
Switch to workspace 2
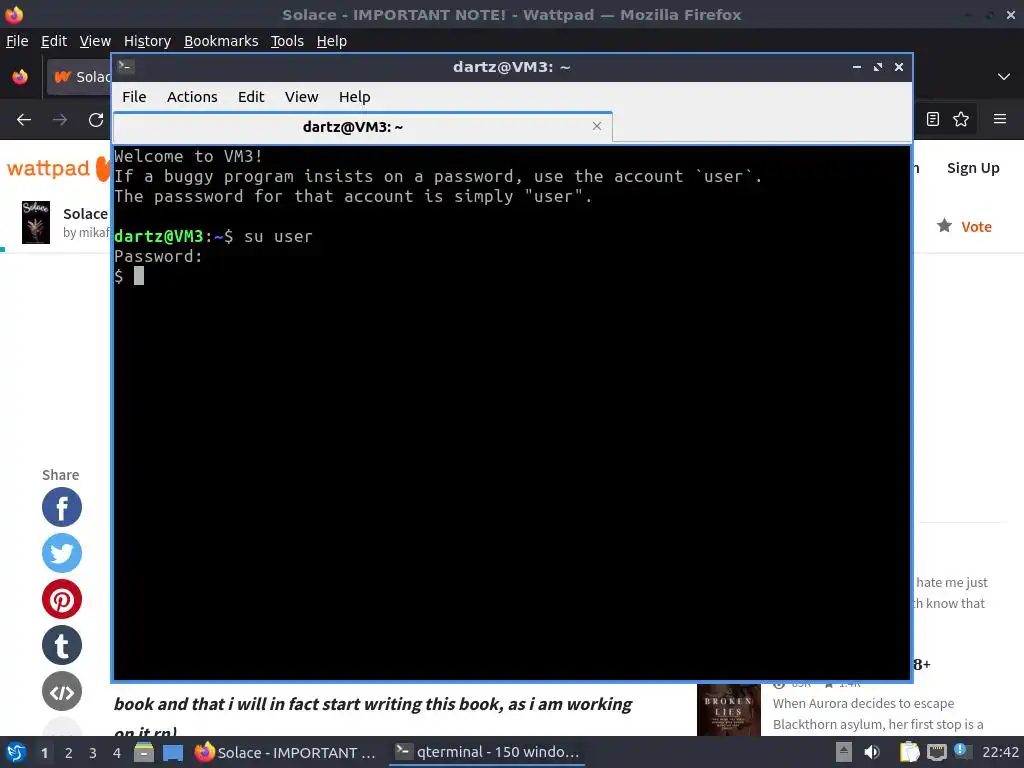coord(69,753)
